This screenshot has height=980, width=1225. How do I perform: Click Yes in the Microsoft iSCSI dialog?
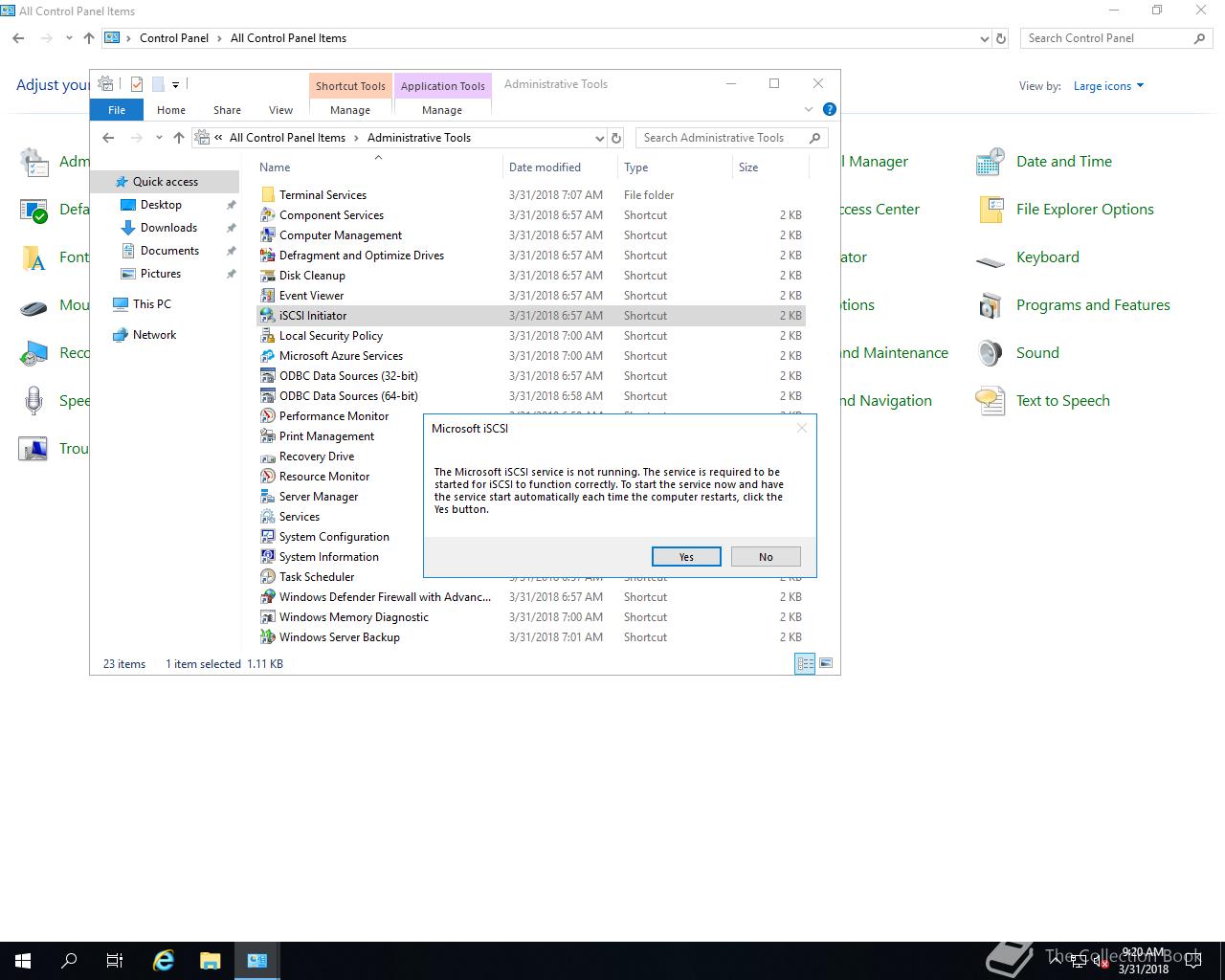[686, 557]
